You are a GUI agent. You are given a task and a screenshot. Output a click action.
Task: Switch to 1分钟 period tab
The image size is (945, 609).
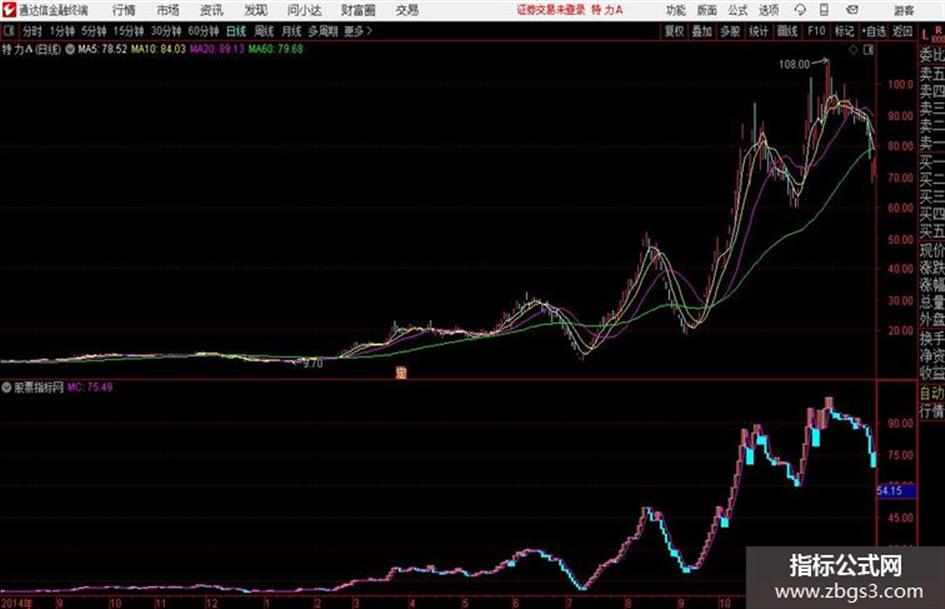click(x=62, y=31)
